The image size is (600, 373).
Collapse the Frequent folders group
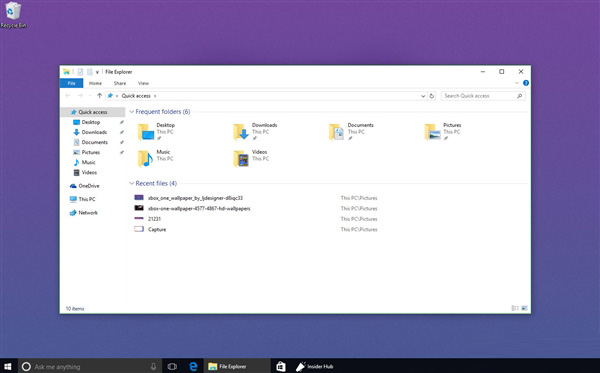coord(132,112)
